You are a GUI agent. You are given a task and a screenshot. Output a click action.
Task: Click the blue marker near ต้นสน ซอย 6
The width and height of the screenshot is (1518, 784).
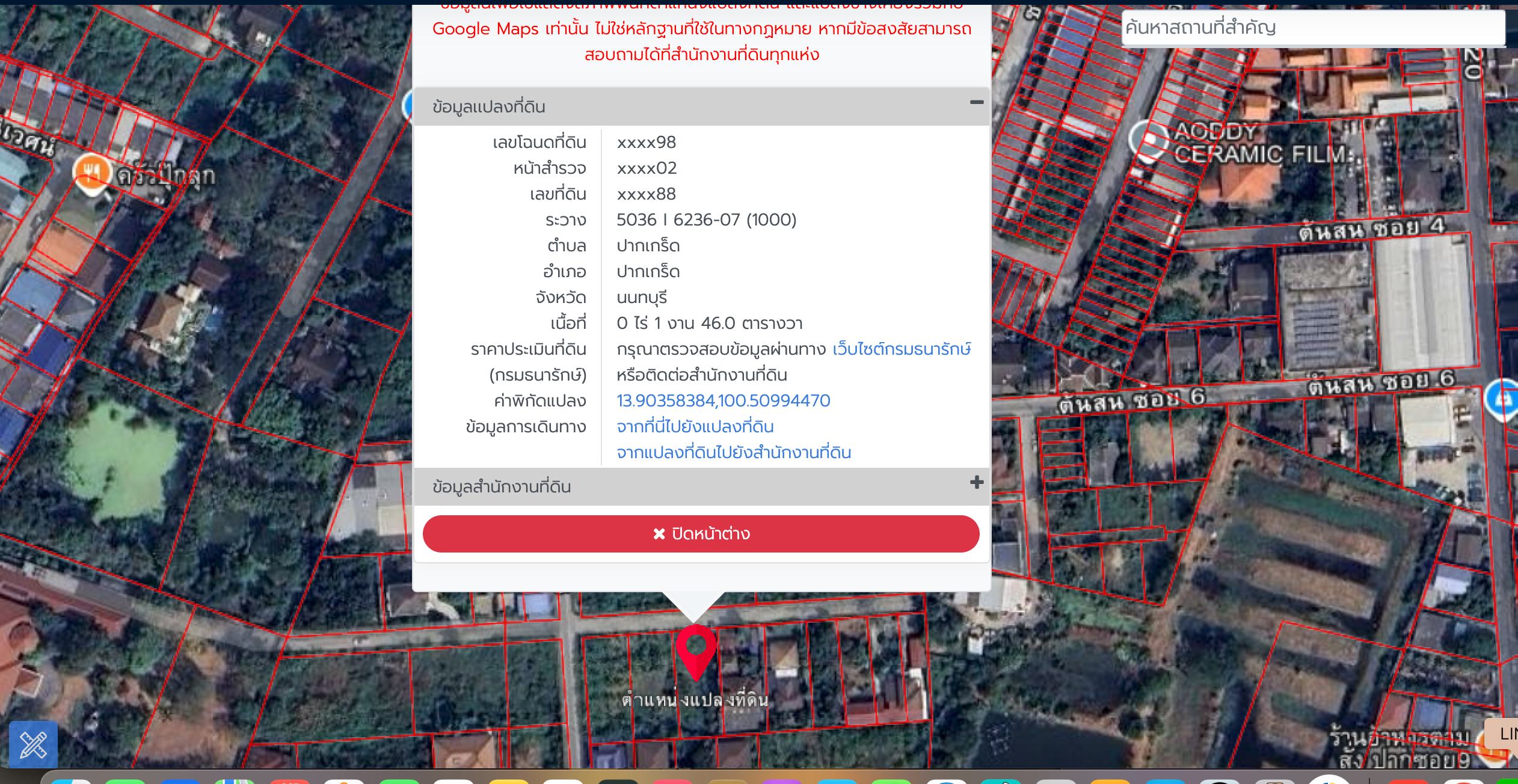[1504, 399]
